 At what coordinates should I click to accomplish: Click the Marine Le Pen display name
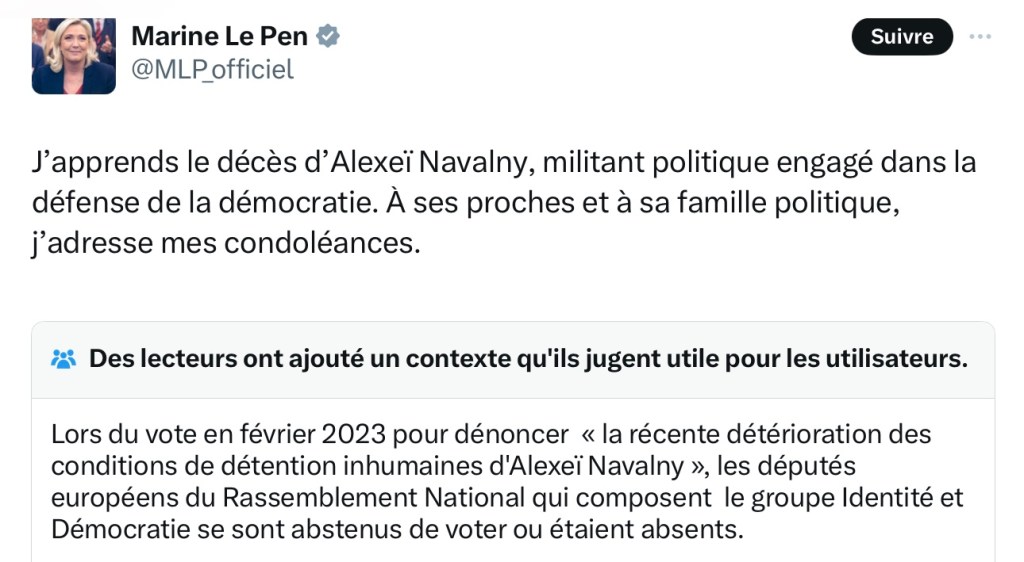(x=219, y=37)
